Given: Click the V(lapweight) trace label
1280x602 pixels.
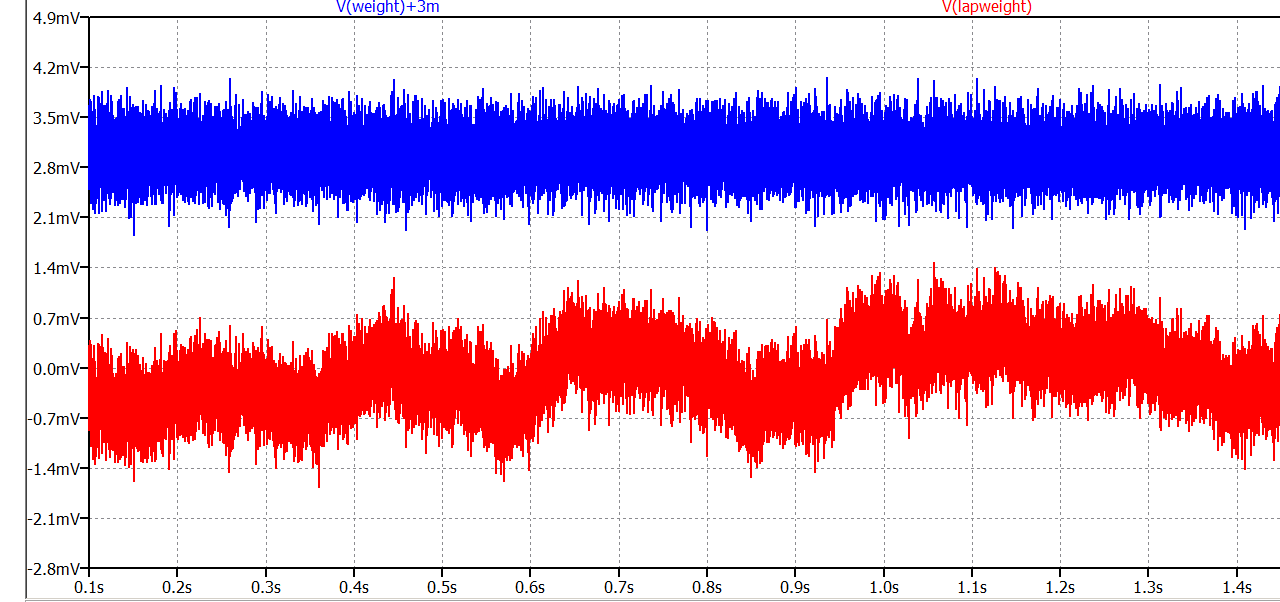Looking at the screenshot, I should (x=986, y=7).
